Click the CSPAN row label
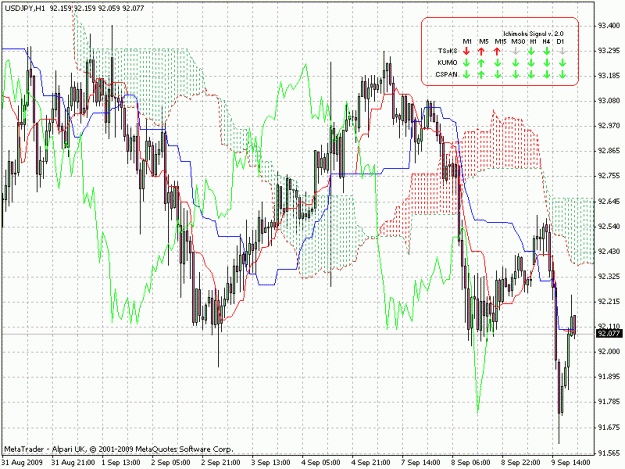The width and height of the screenshot is (625, 469). point(446,75)
